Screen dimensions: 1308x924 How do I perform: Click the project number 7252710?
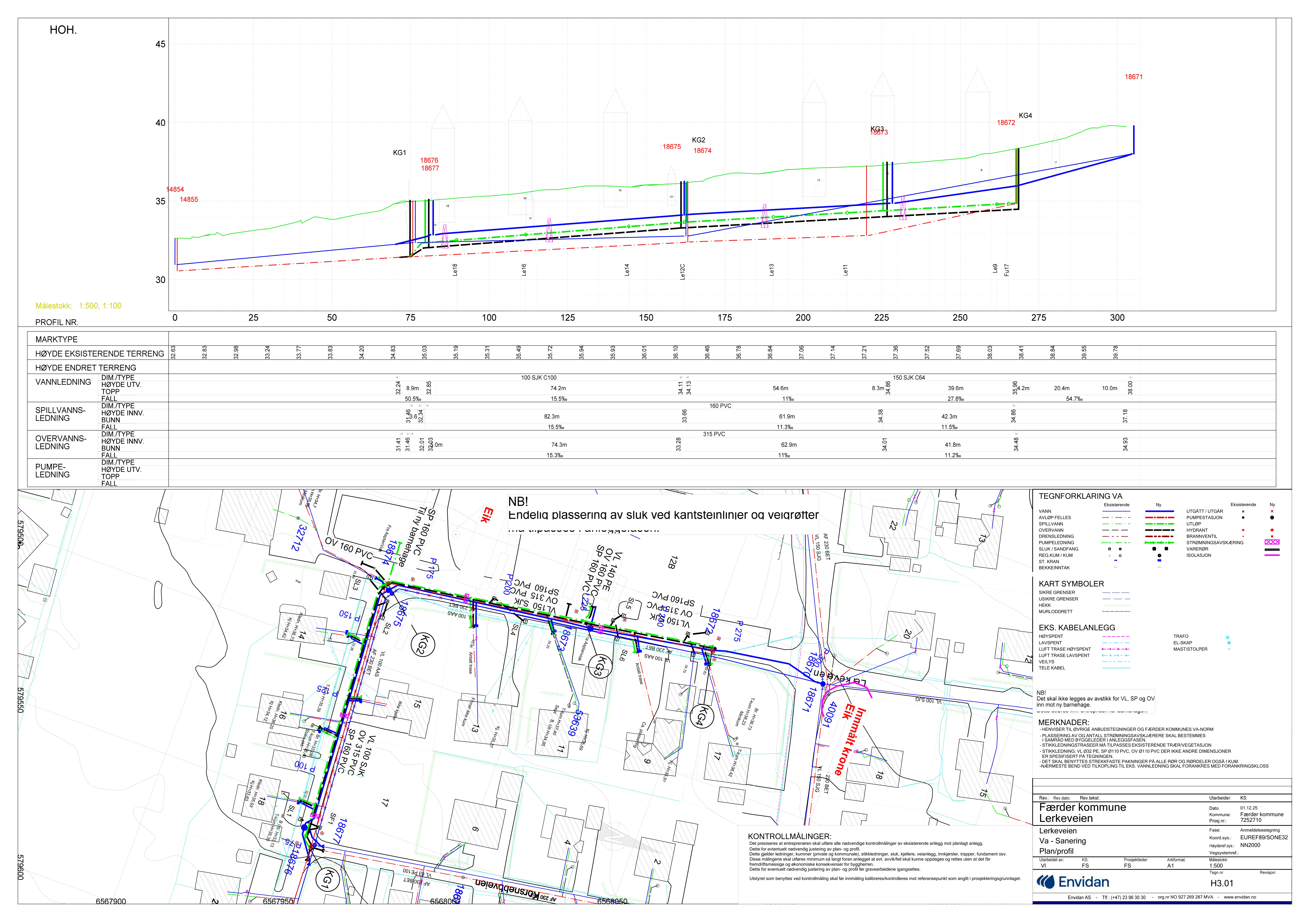click(1251, 820)
